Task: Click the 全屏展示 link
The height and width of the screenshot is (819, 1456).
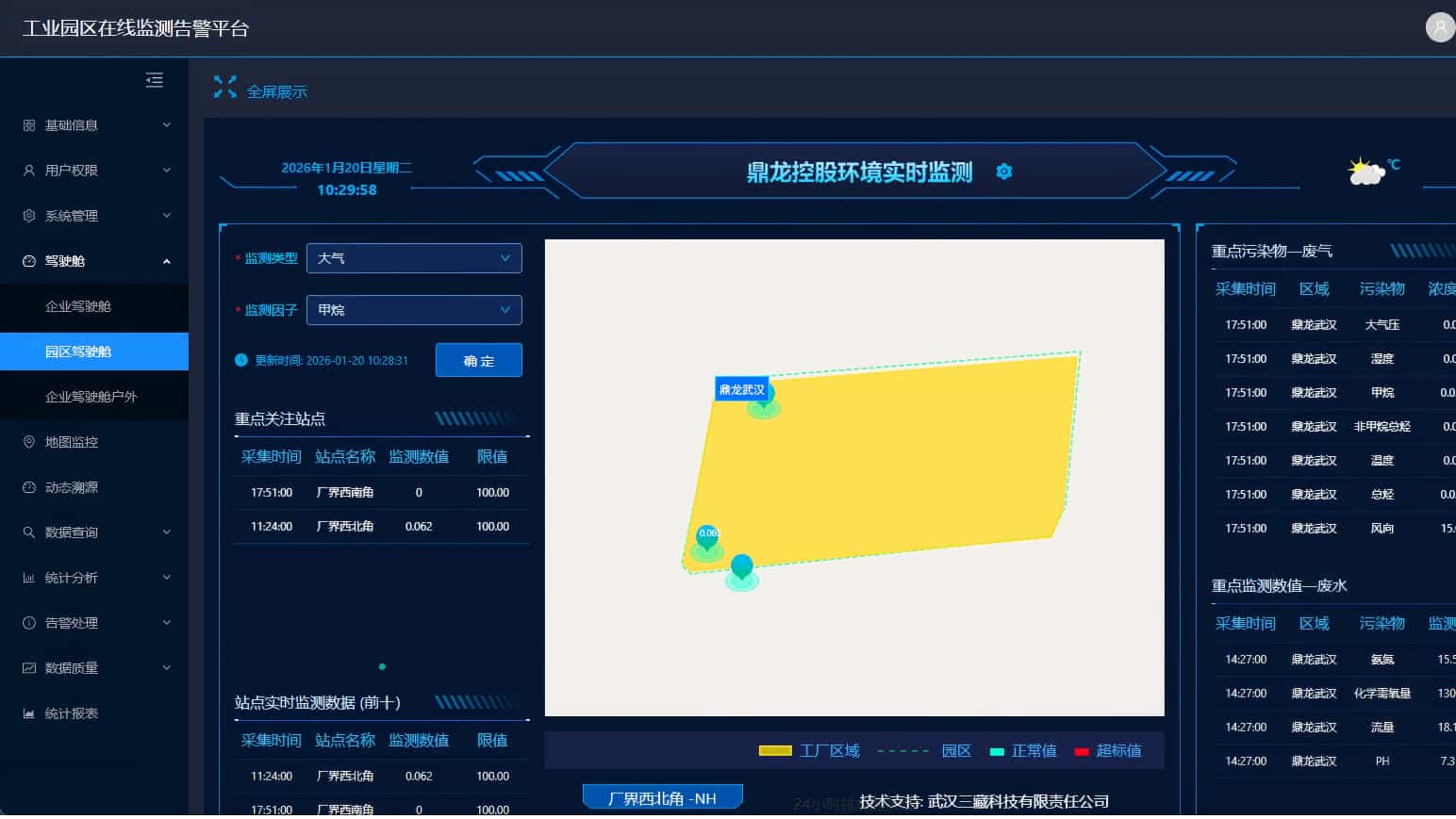Action: 276,91
